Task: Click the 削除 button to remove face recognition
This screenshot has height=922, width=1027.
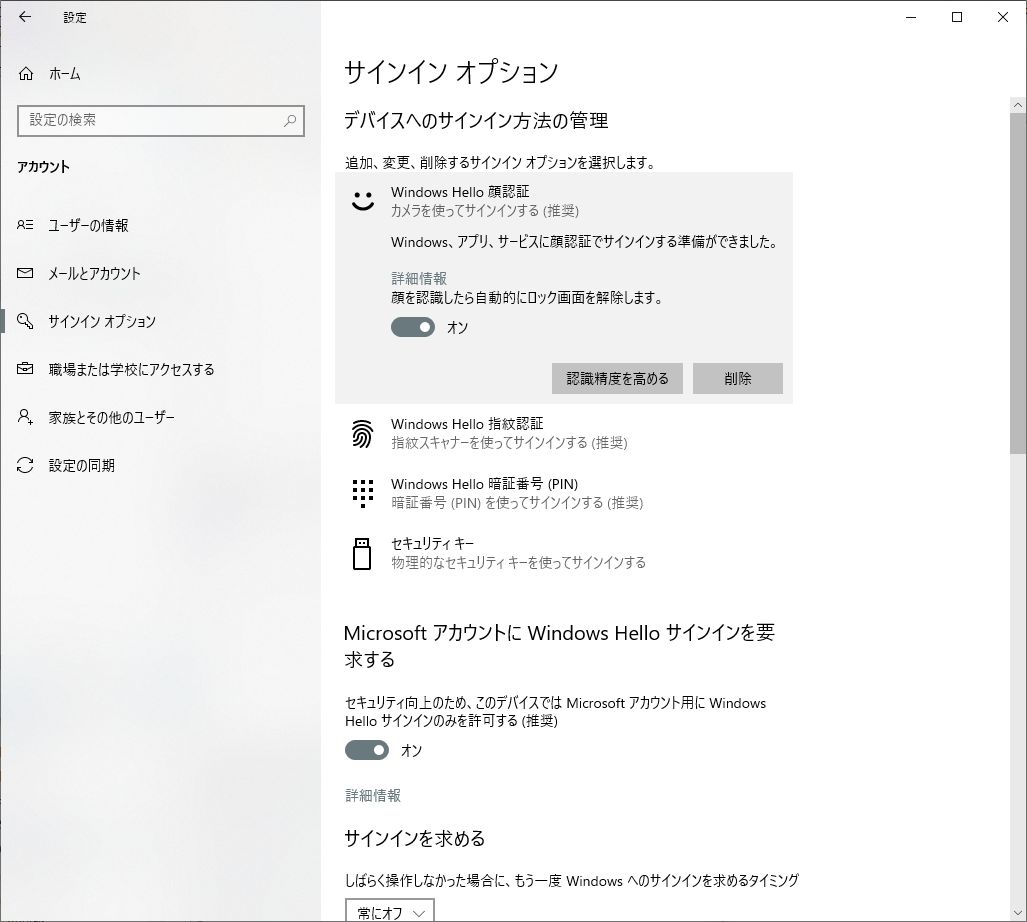Action: pyautogui.click(x=737, y=378)
